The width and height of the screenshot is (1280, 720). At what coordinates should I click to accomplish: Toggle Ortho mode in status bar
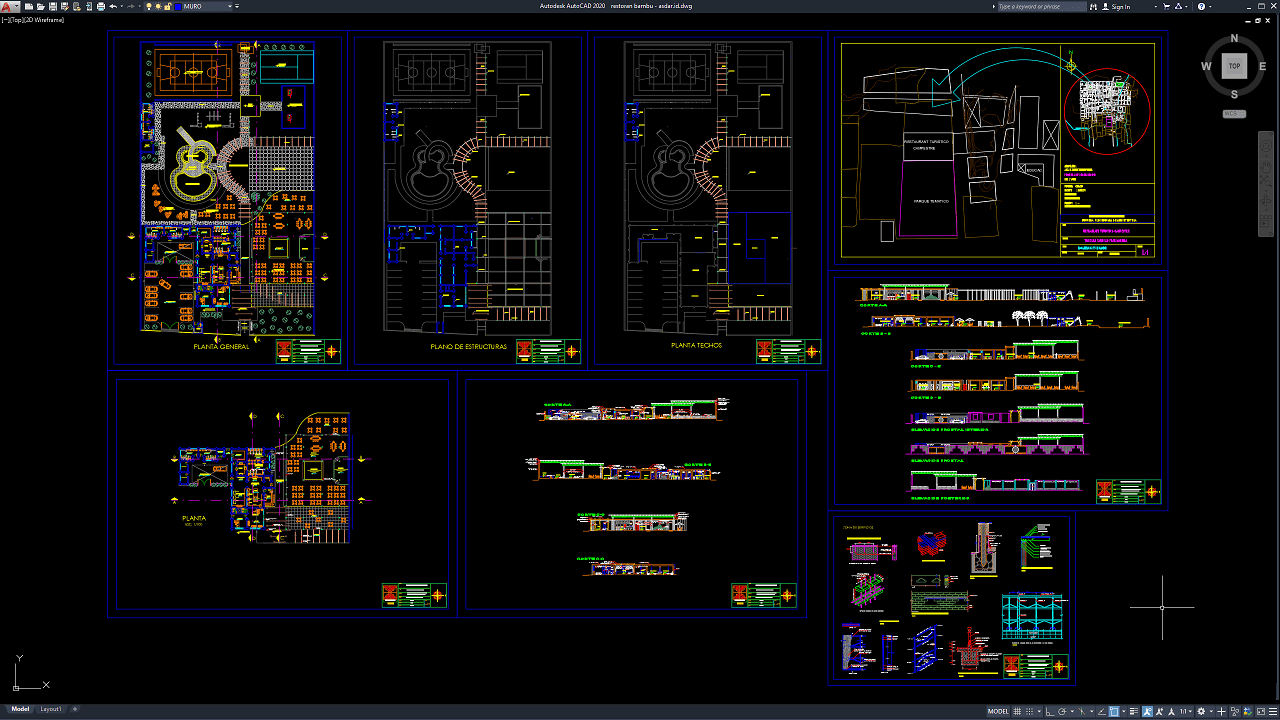click(x=1049, y=712)
